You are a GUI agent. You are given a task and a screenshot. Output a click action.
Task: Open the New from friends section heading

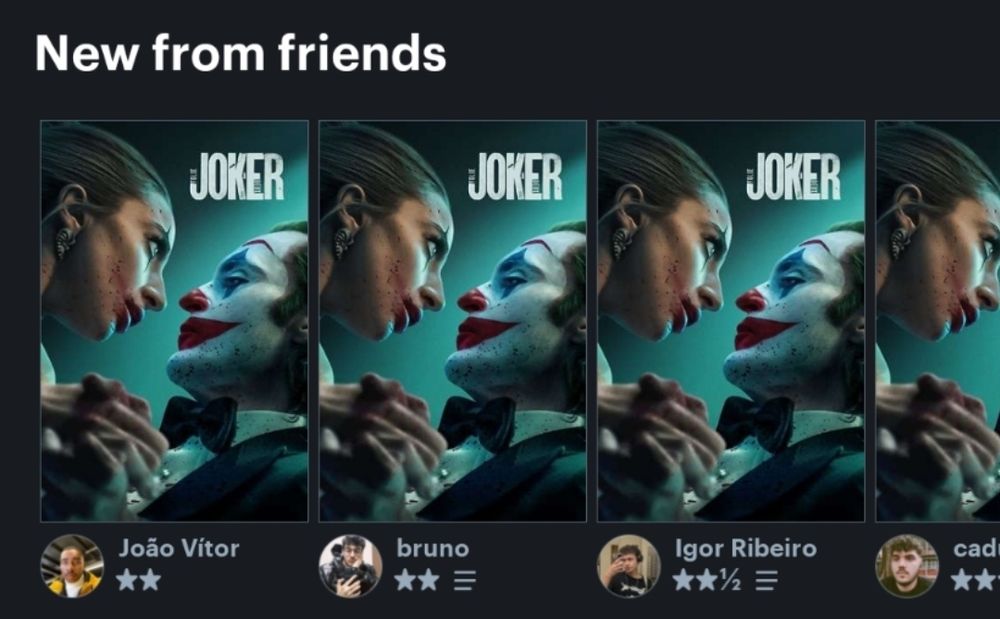point(240,53)
